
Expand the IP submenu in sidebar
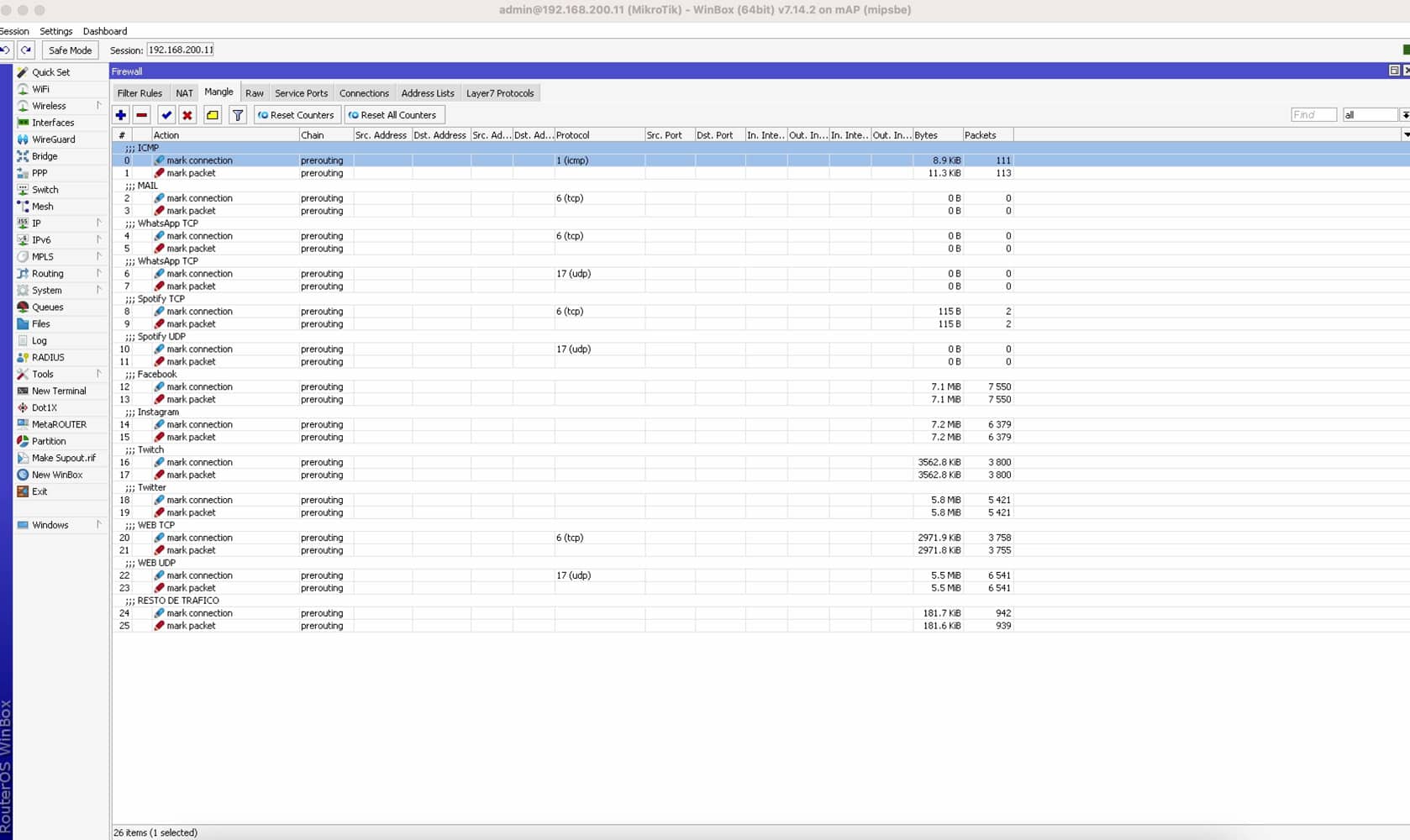point(98,223)
